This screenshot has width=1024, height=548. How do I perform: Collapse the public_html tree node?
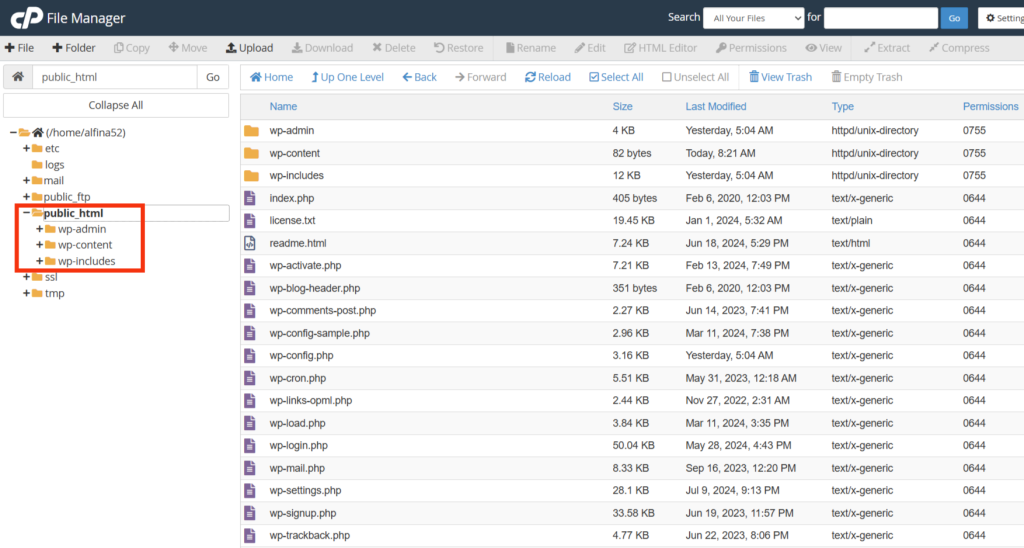coord(27,213)
